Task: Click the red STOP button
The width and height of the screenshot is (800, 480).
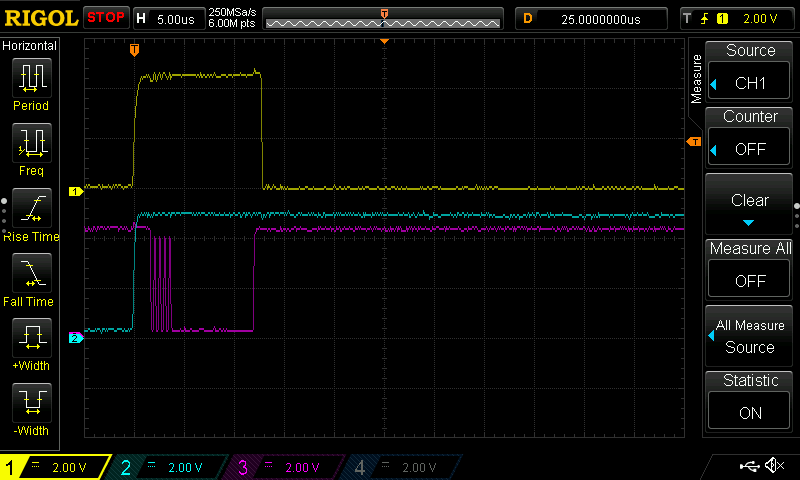Action: (105, 18)
